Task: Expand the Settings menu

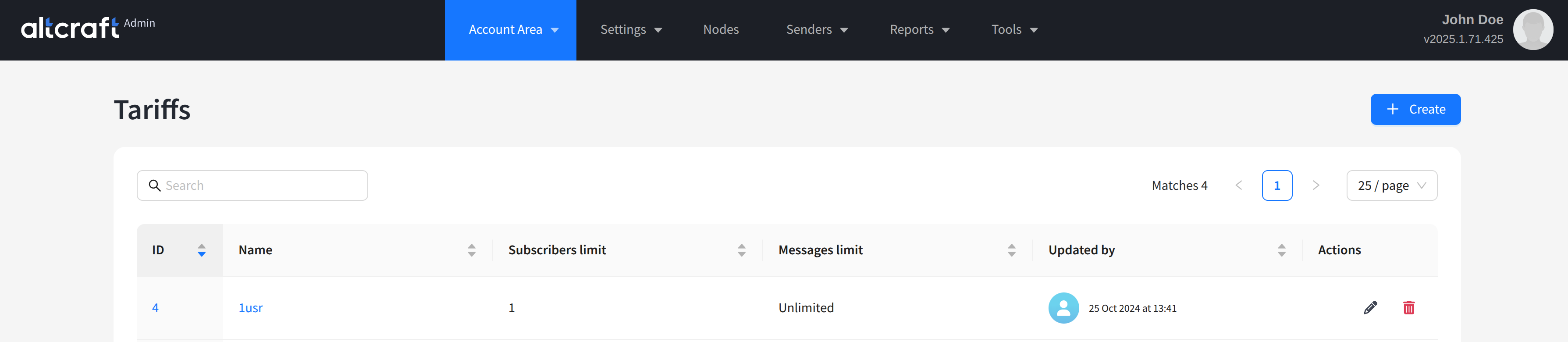Action: [631, 30]
